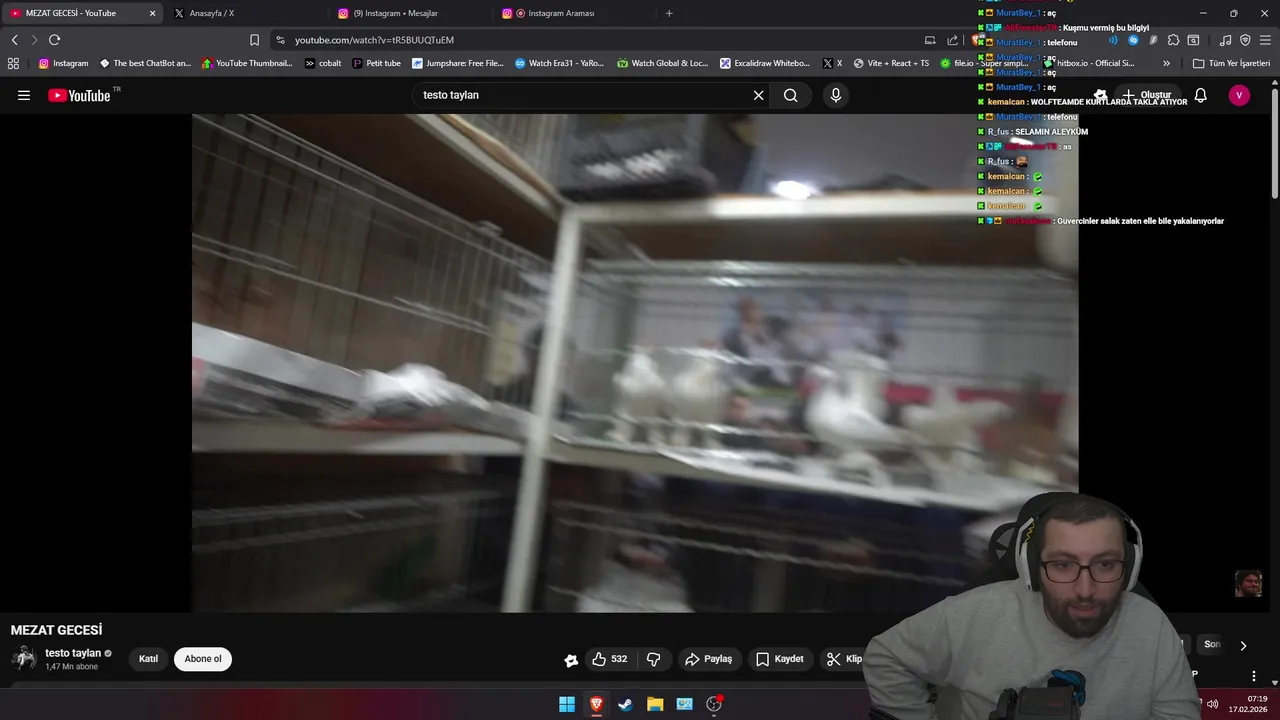
Task: Open Watch Era31 bookmark
Action: pyautogui.click(x=559, y=63)
